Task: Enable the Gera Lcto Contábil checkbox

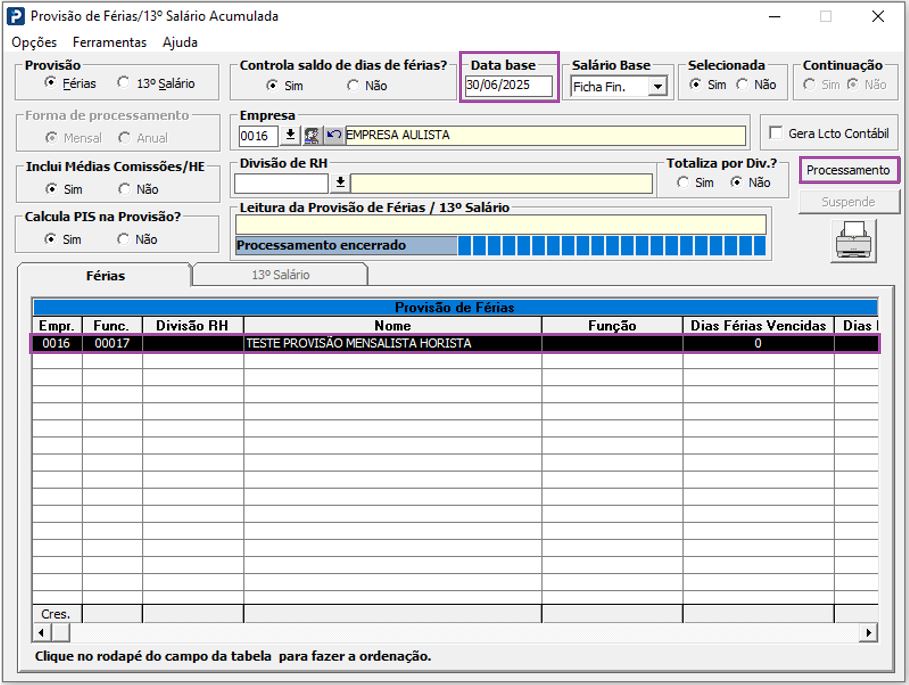Action: click(x=776, y=134)
